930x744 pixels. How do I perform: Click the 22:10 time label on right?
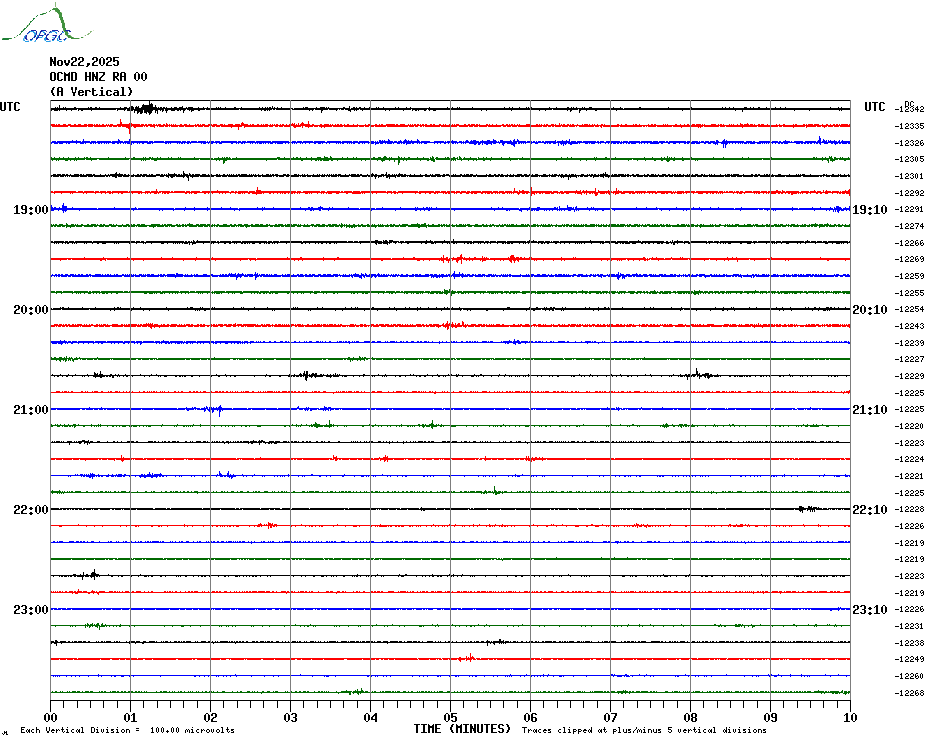[869, 509]
